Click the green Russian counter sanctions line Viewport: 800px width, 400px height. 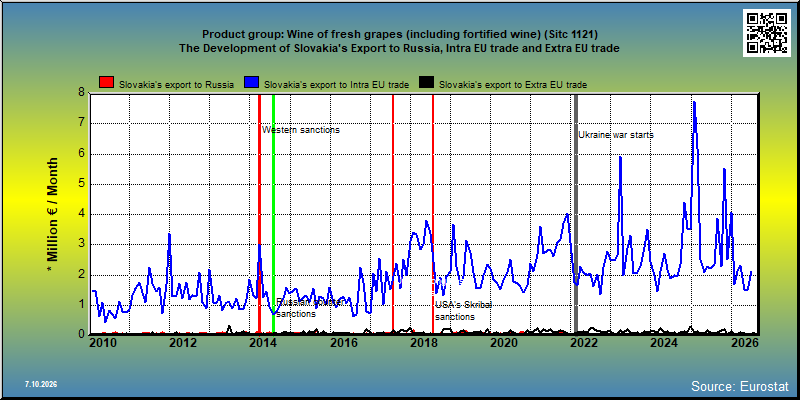(x=273, y=204)
